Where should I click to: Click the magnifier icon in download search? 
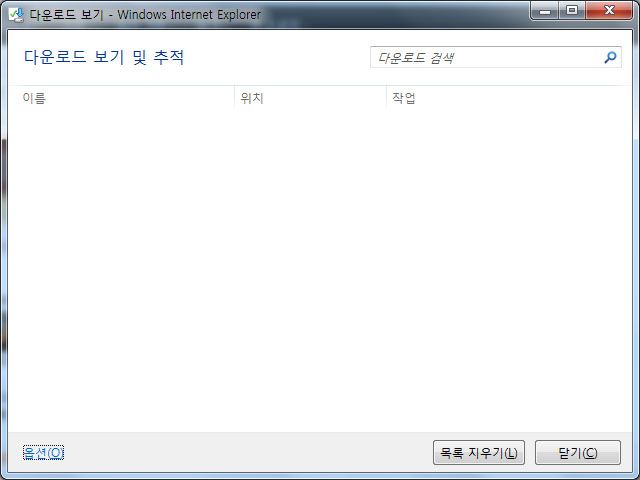coord(610,57)
